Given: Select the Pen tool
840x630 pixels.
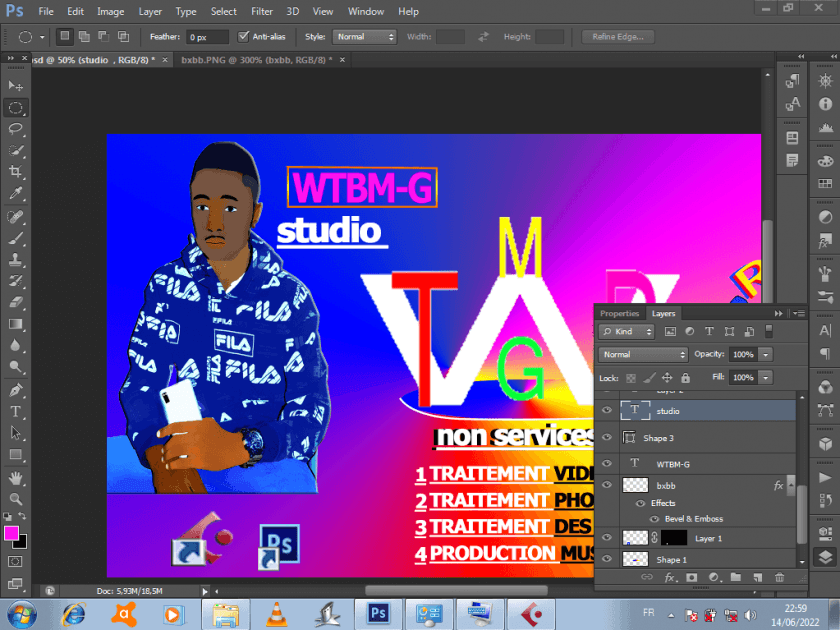Looking at the screenshot, I should (x=16, y=390).
